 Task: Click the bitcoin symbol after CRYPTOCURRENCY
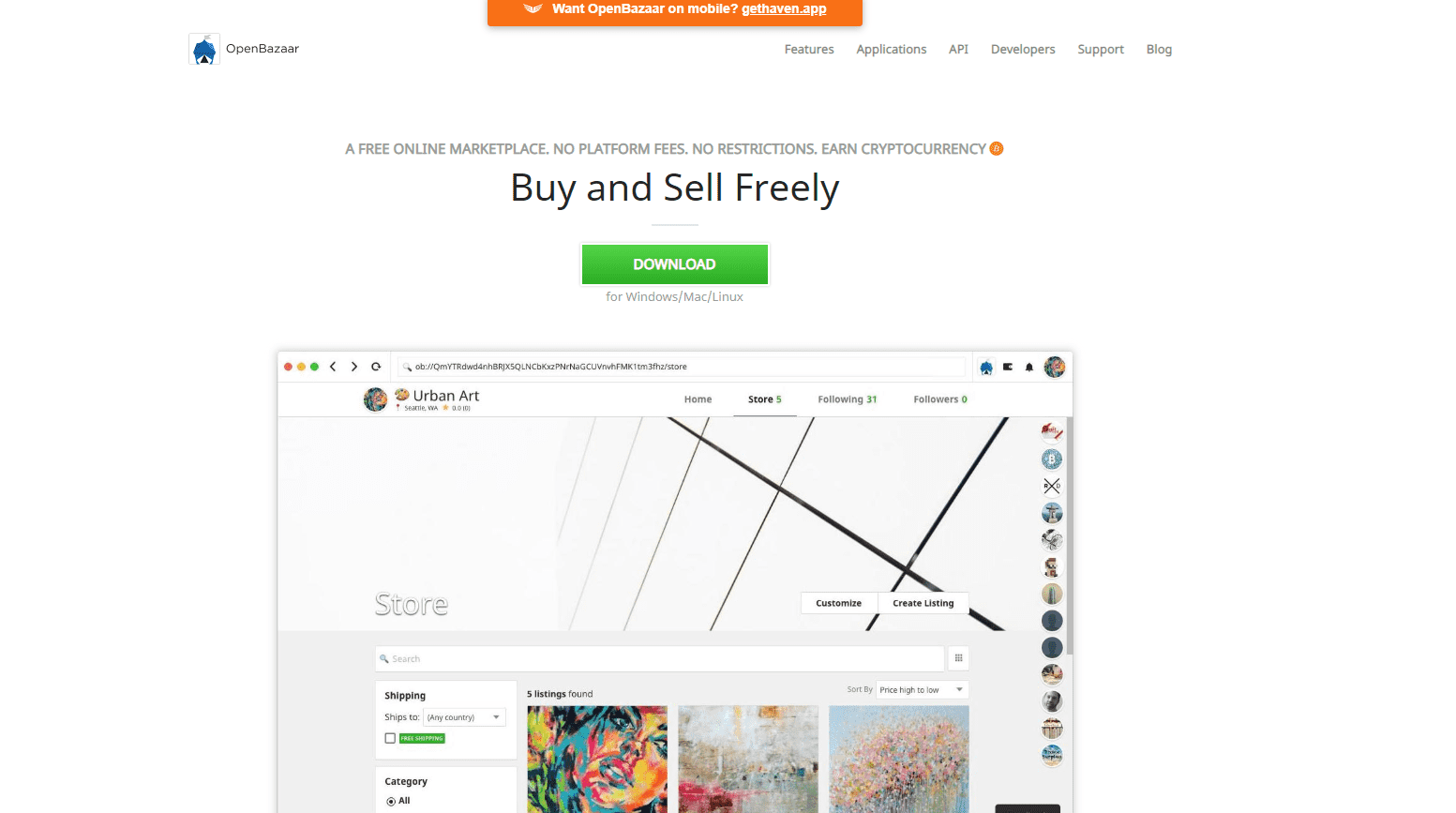point(997,148)
